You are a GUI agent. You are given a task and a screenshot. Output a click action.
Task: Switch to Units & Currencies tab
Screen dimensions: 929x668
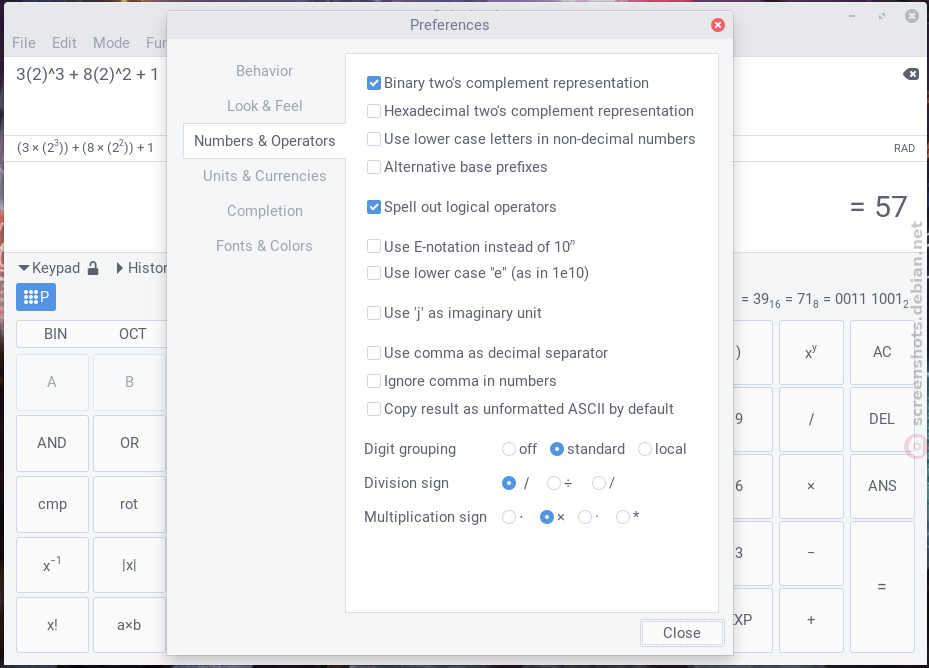tap(264, 176)
